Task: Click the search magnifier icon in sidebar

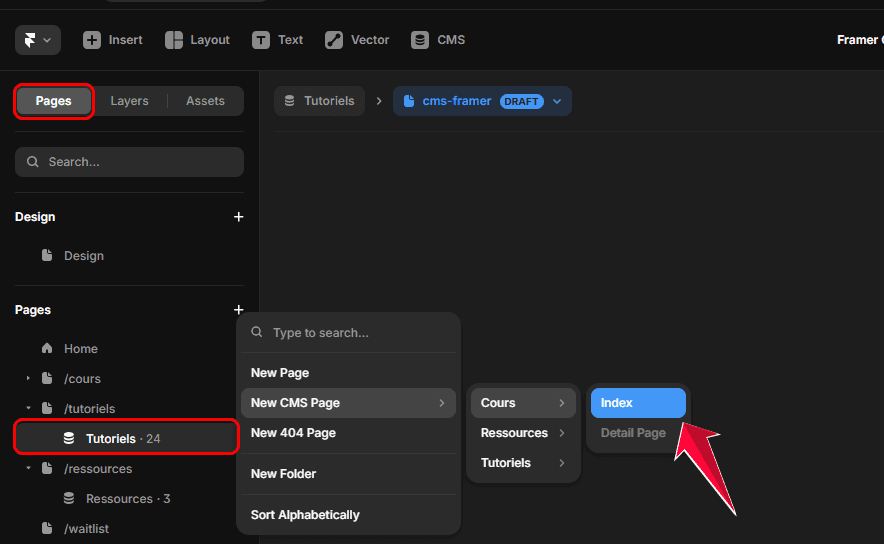Action: pyautogui.click(x=33, y=162)
